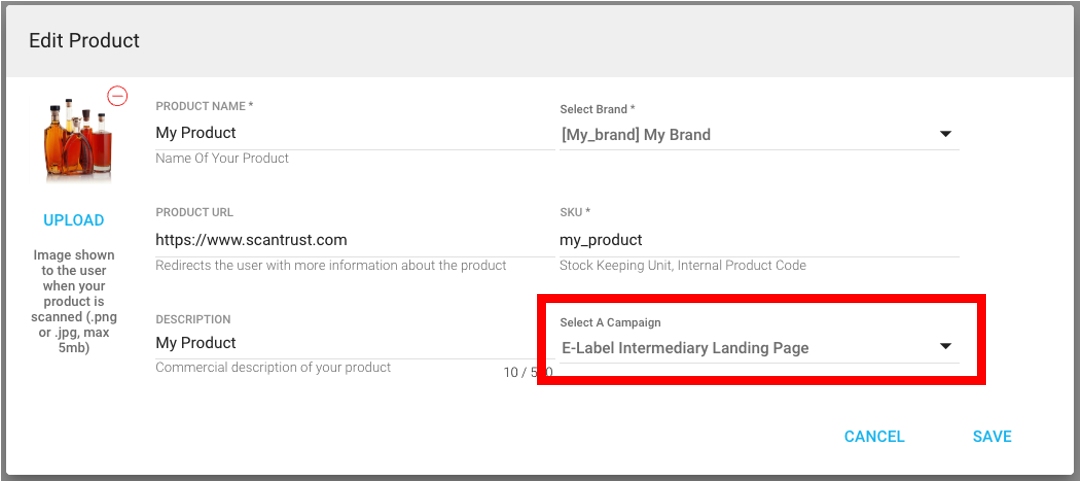1080x482 pixels.
Task: Click the Product URL input field
Action: 354,240
